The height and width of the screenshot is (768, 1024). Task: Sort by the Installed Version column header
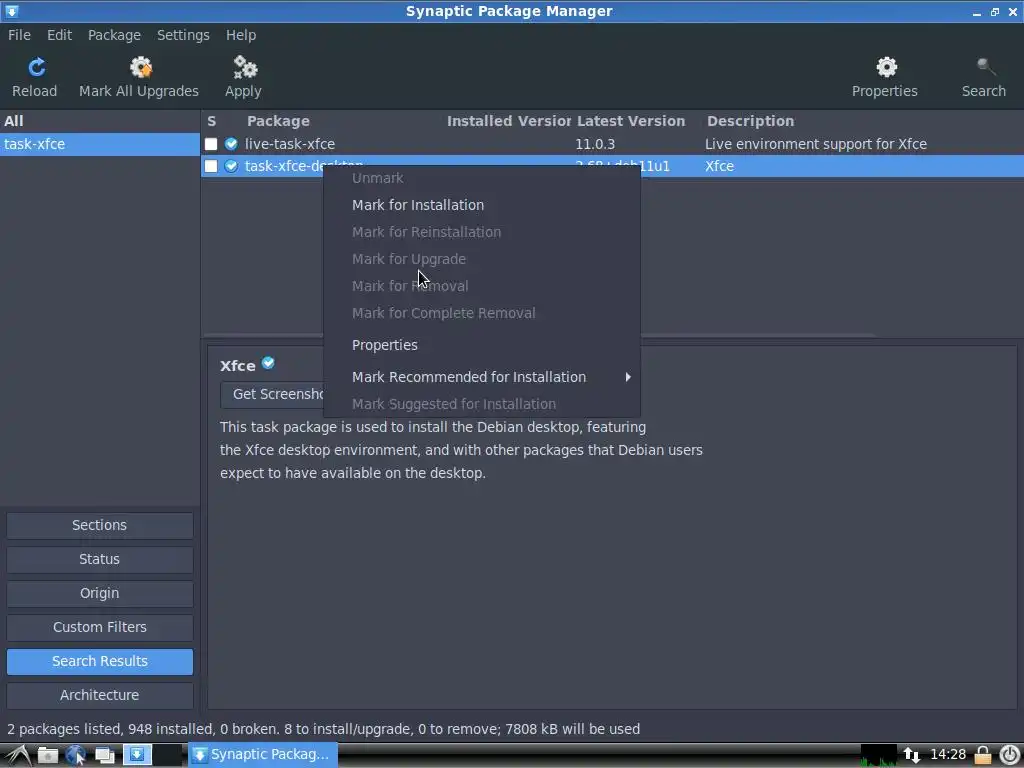509,121
